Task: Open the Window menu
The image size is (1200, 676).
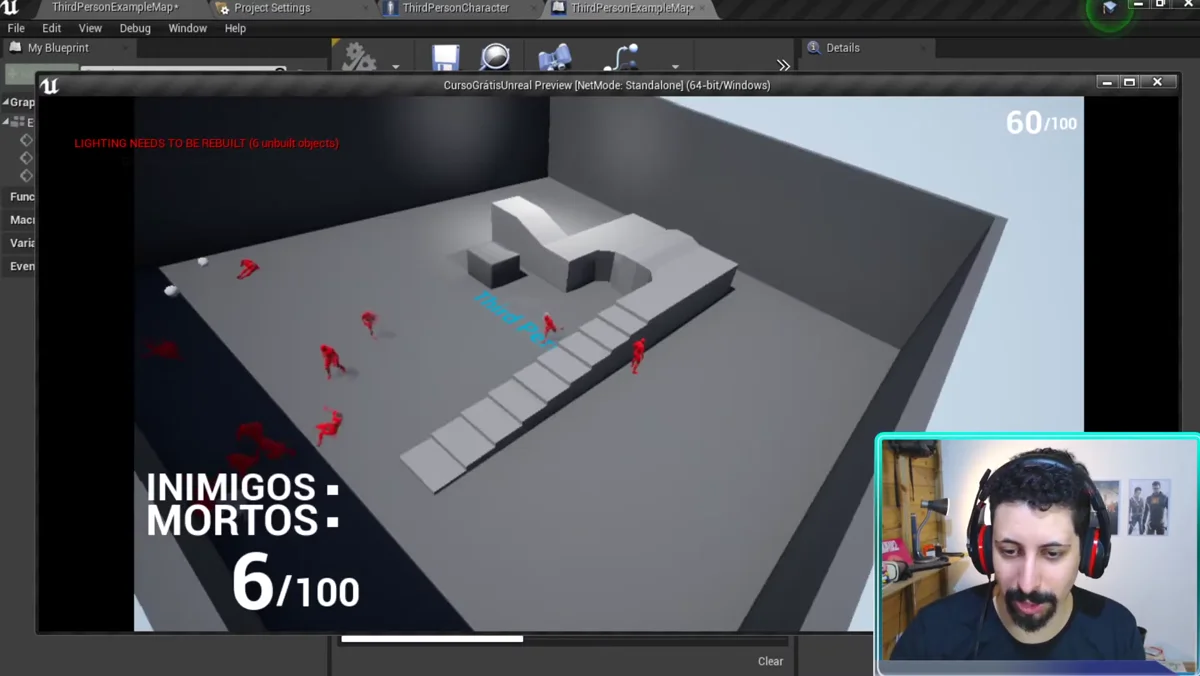Action: pyautogui.click(x=187, y=28)
